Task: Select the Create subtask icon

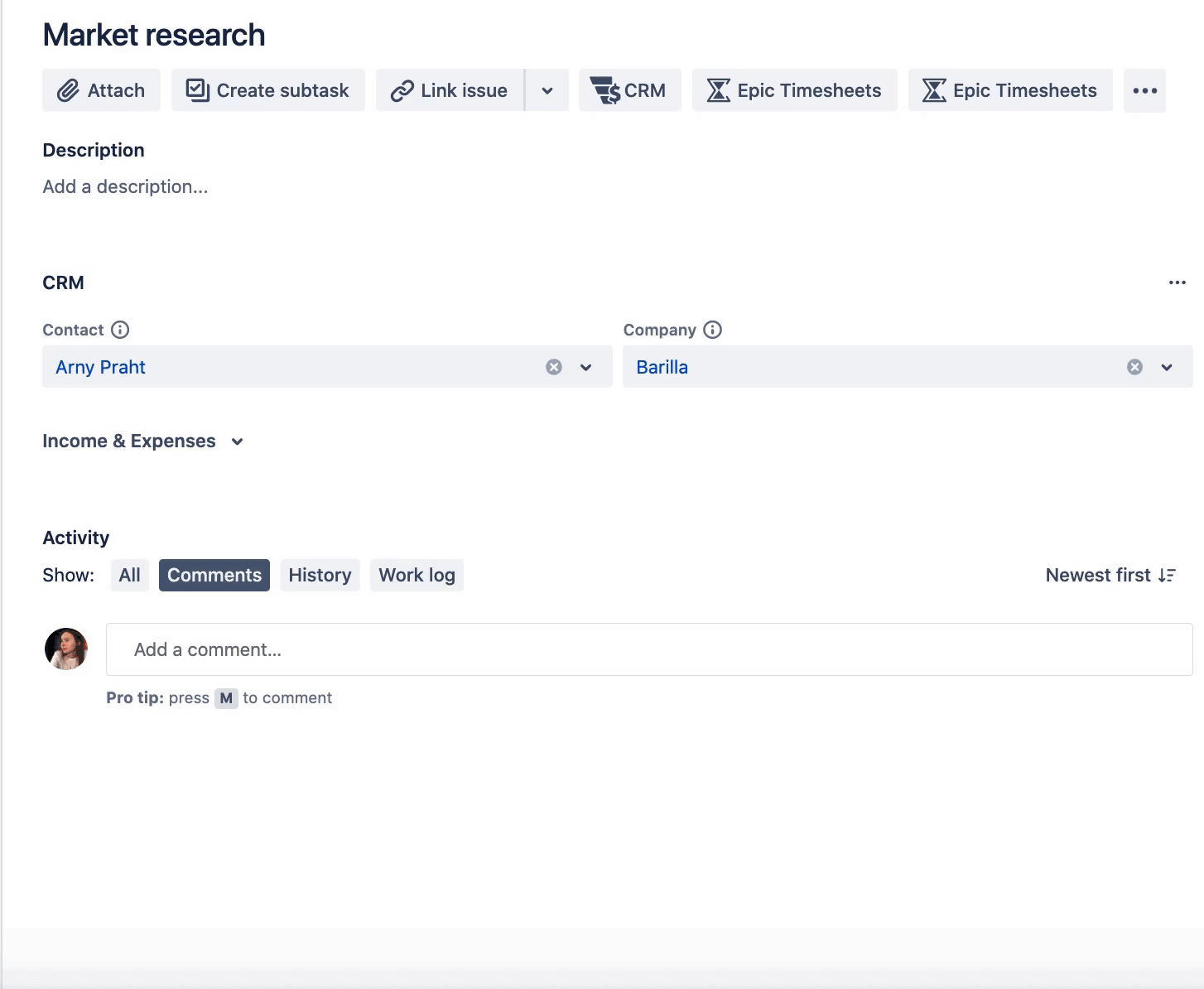Action: pos(198,89)
